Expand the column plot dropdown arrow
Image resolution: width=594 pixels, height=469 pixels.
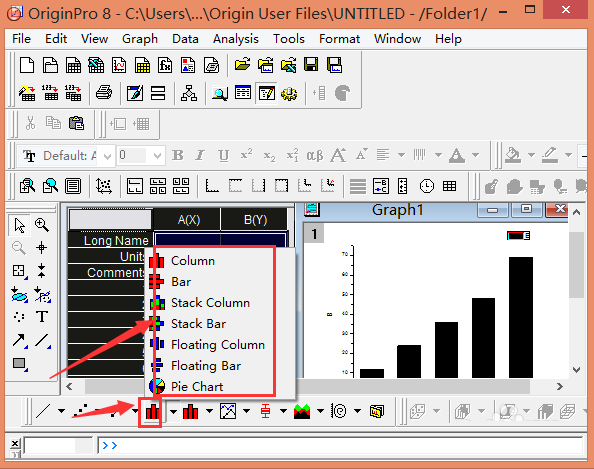[x=209, y=411]
